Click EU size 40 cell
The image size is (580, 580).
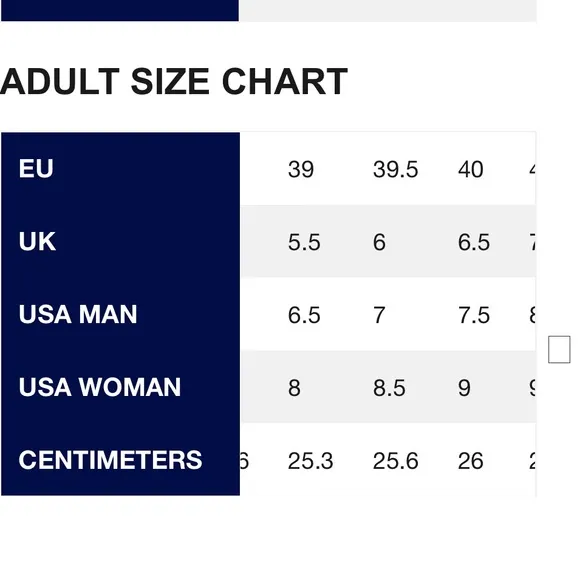point(471,169)
